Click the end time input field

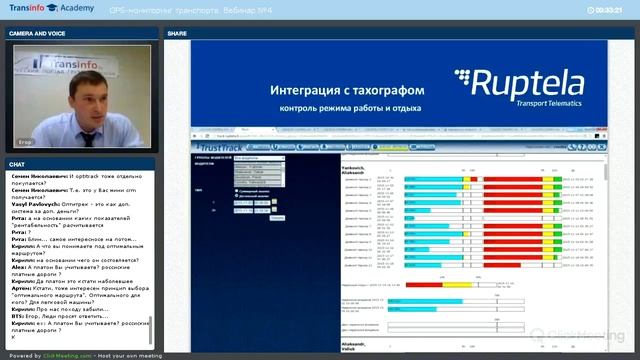[x=262, y=211]
